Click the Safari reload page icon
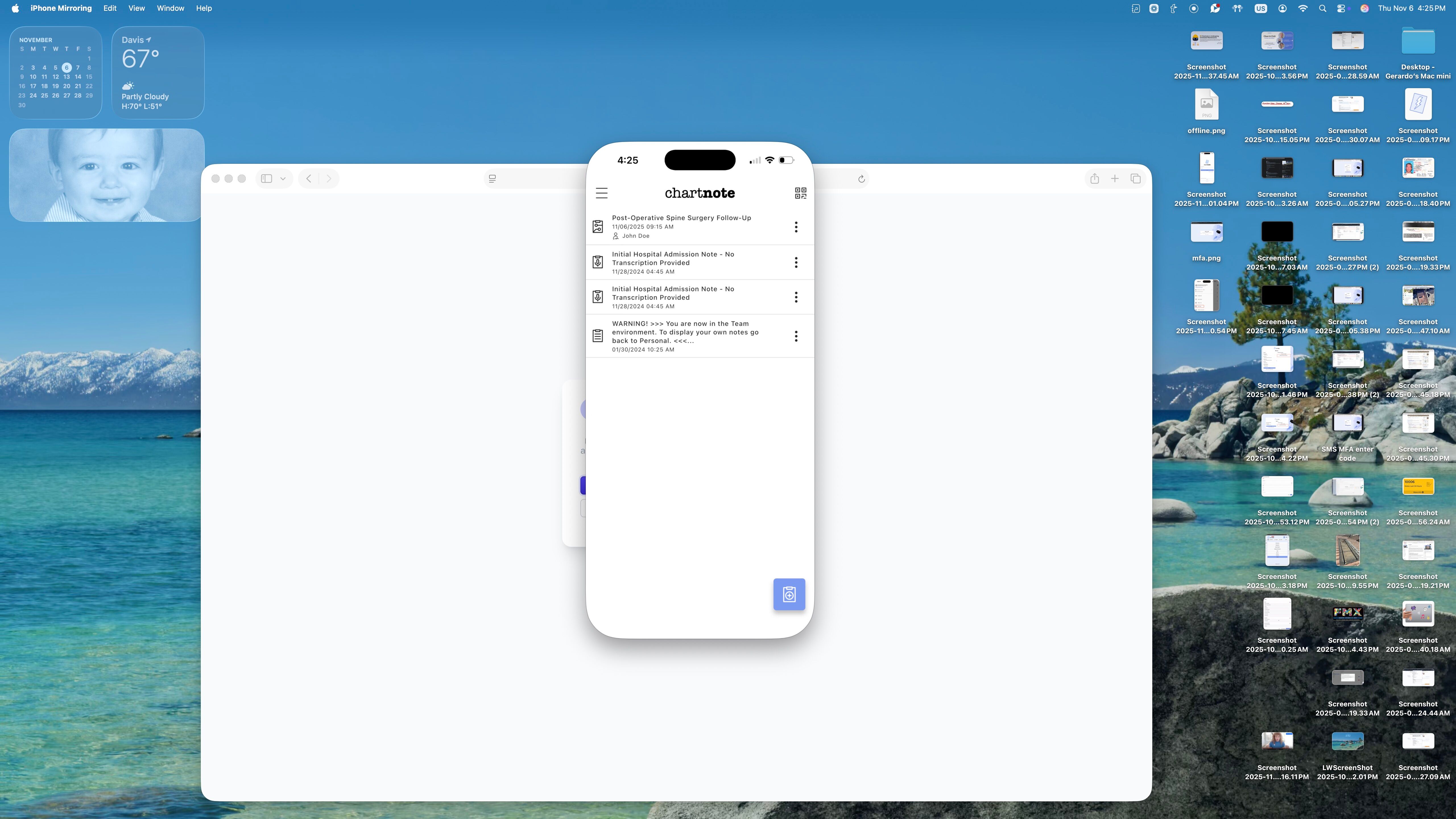The image size is (1456, 819). coord(861,179)
